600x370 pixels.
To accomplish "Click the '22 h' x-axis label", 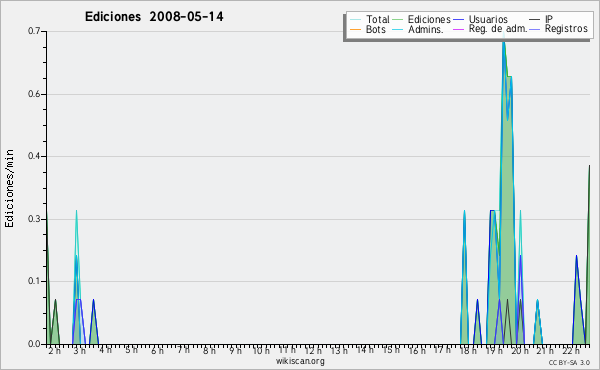I will (x=571, y=351).
